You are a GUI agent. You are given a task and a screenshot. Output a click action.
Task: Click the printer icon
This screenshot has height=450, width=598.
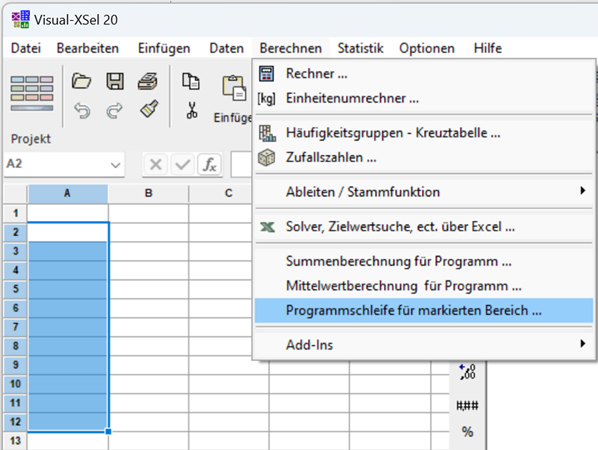148,81
